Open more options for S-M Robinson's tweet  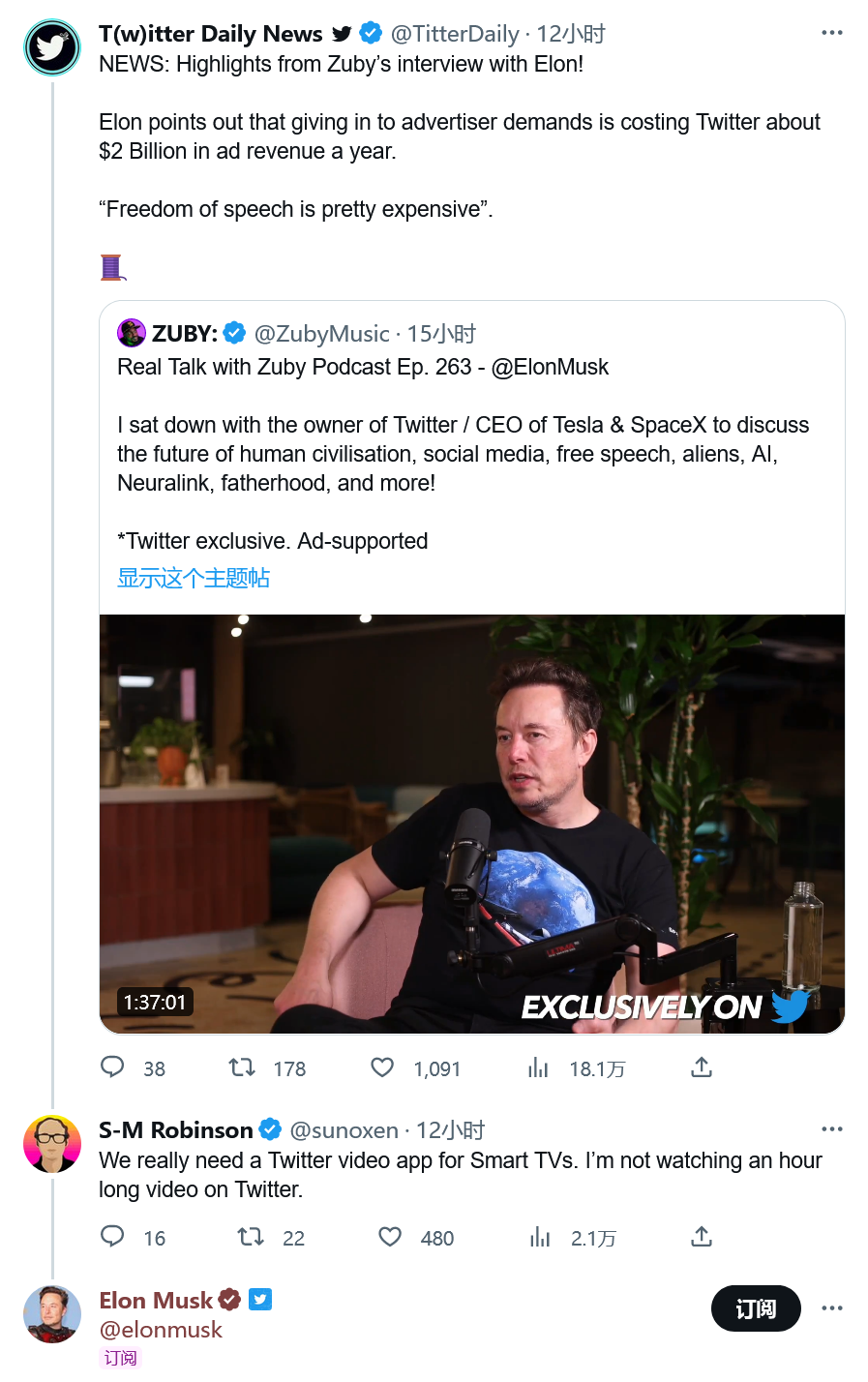point(831,1129)
